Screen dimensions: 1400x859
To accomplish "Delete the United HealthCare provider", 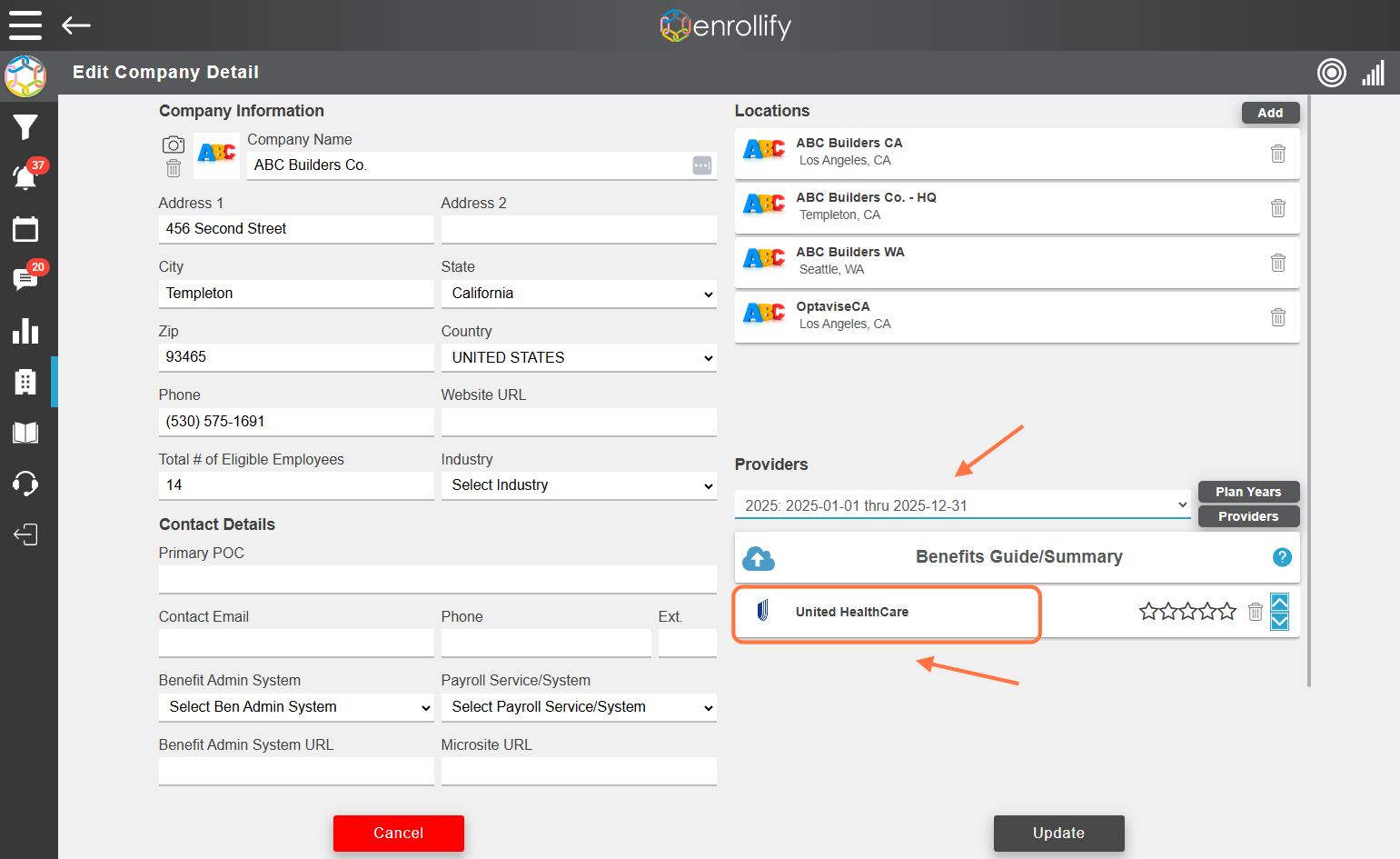I will coord(1256,612).
